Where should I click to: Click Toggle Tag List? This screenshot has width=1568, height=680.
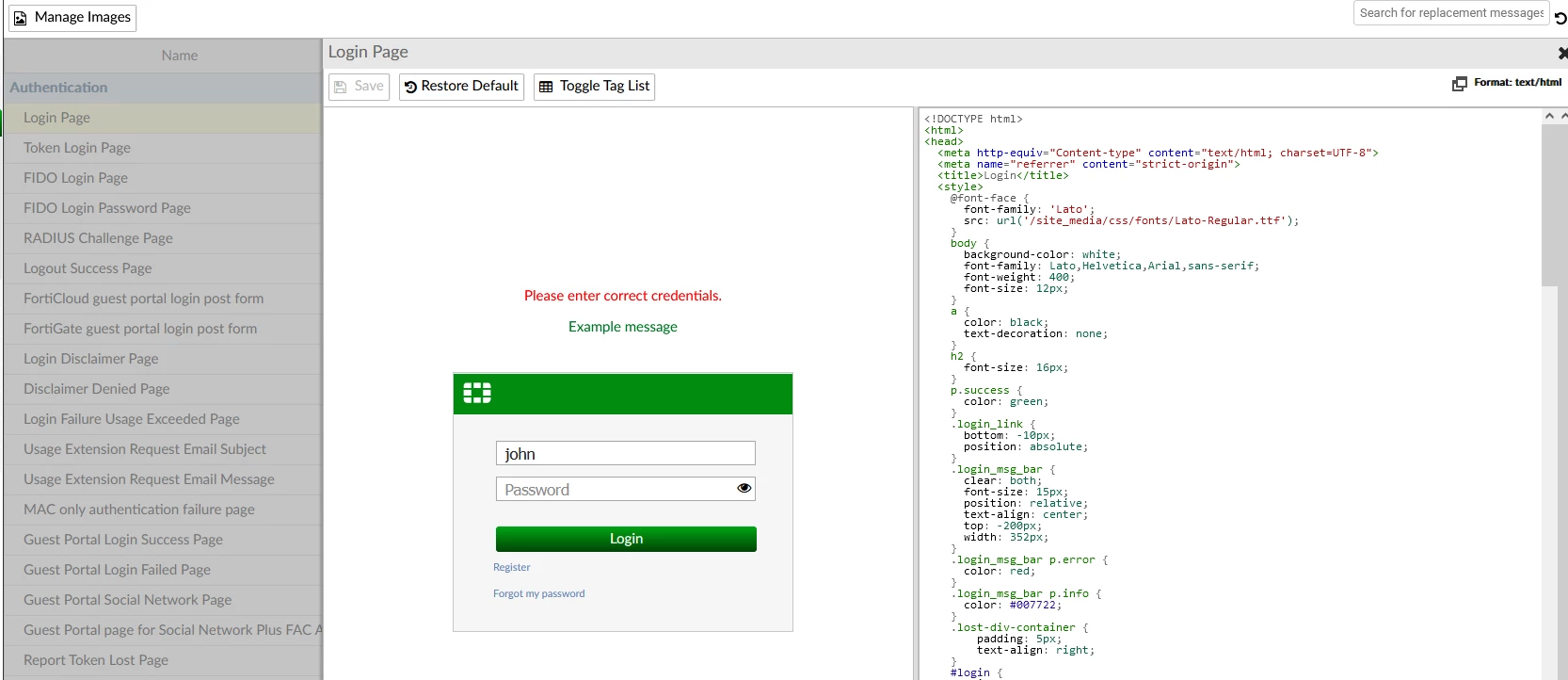point(594,87)
